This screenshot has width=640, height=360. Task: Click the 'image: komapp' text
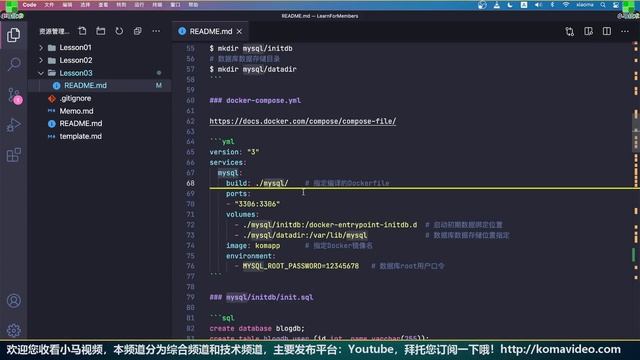[253, 246]
